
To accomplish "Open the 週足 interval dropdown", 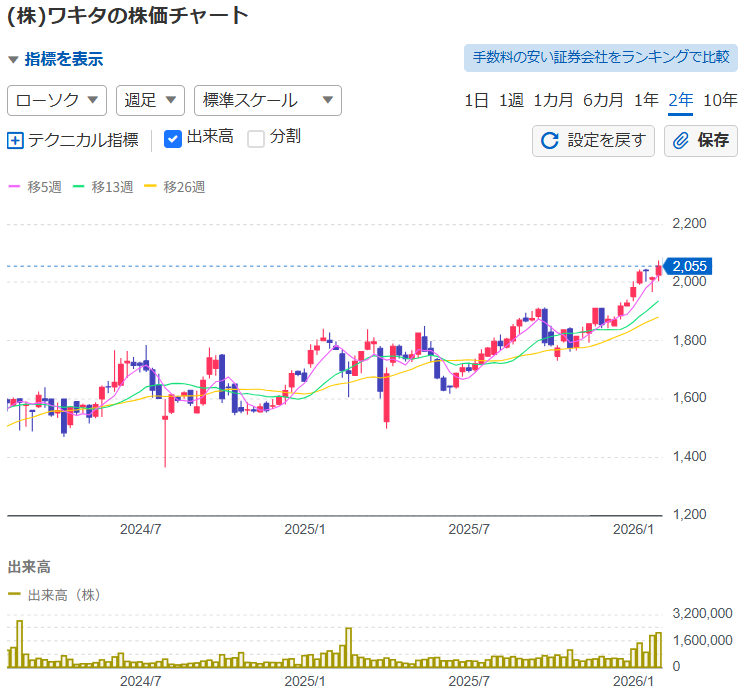I will (x=150, y=100).
